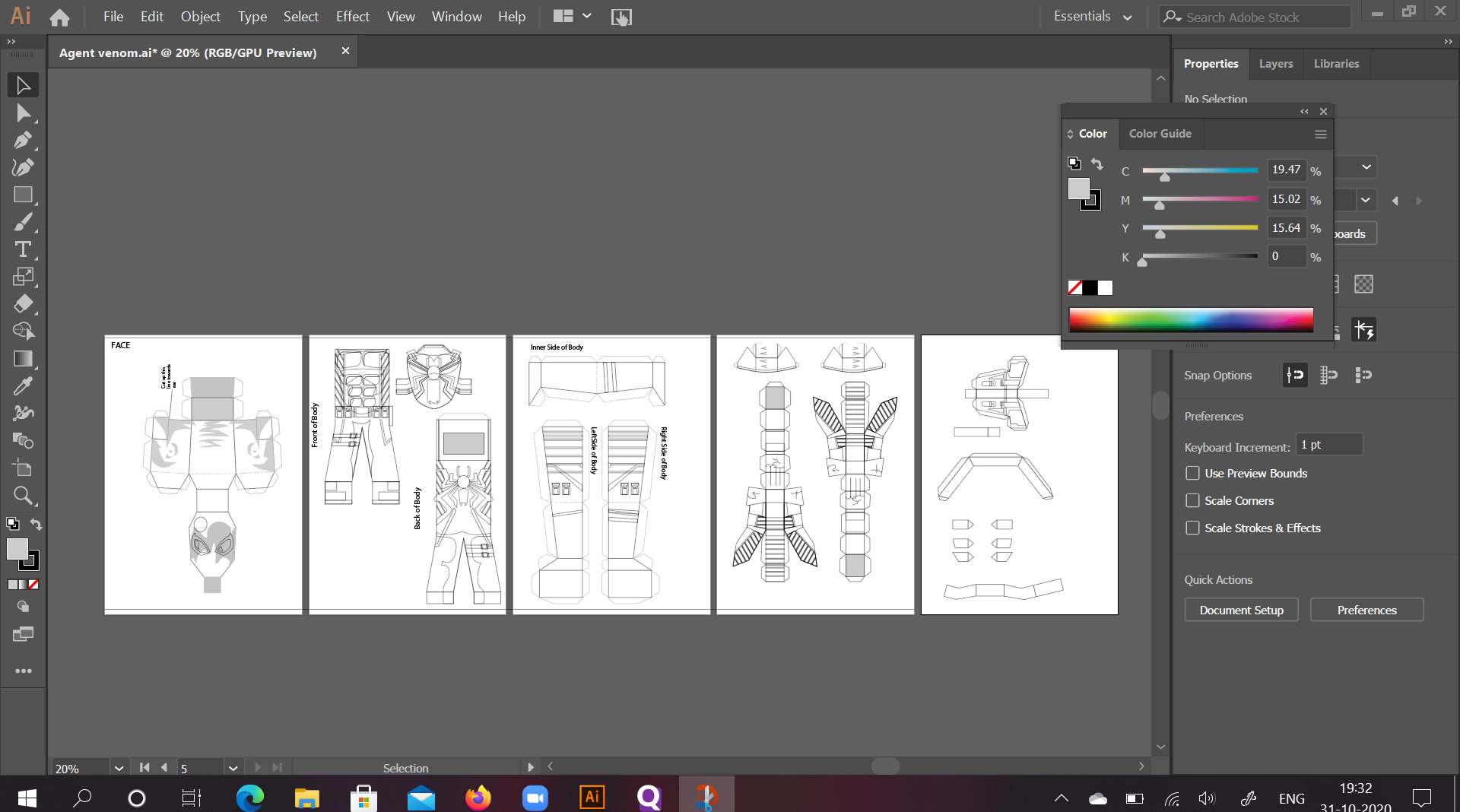The image size is (1460, 812).
Task: Open status bar display options arrow
Action: 531,768
